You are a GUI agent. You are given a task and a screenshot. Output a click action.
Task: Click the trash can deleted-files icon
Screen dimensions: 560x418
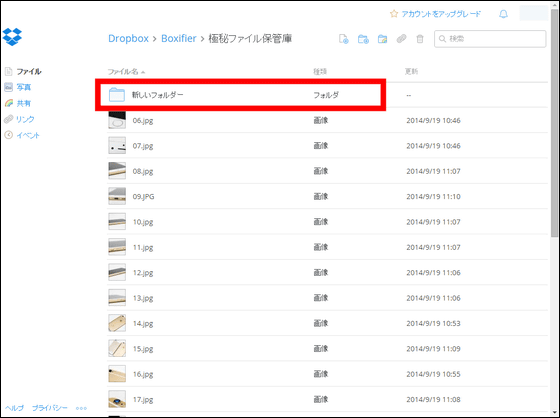click(420, 39)
